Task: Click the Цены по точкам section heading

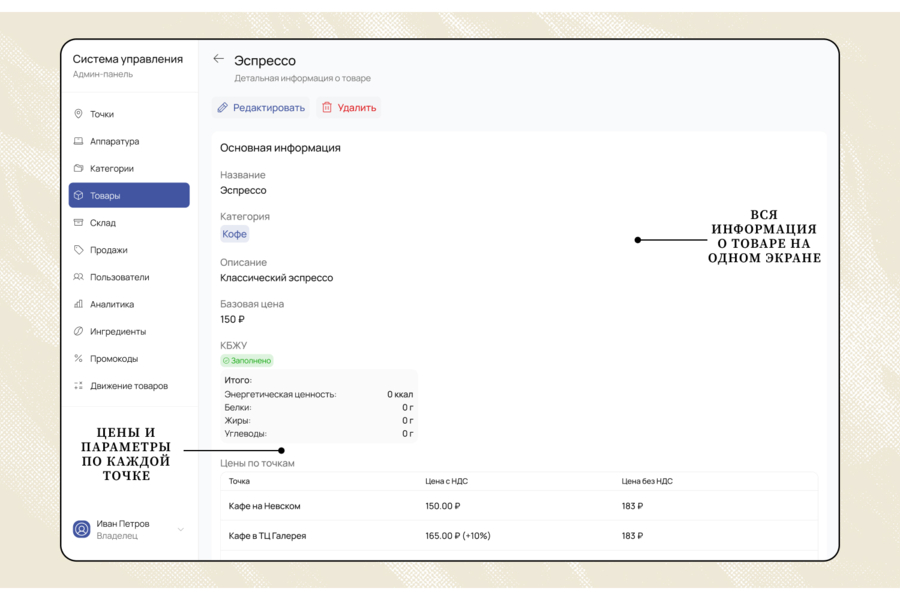Action: [x=257, y=463]
